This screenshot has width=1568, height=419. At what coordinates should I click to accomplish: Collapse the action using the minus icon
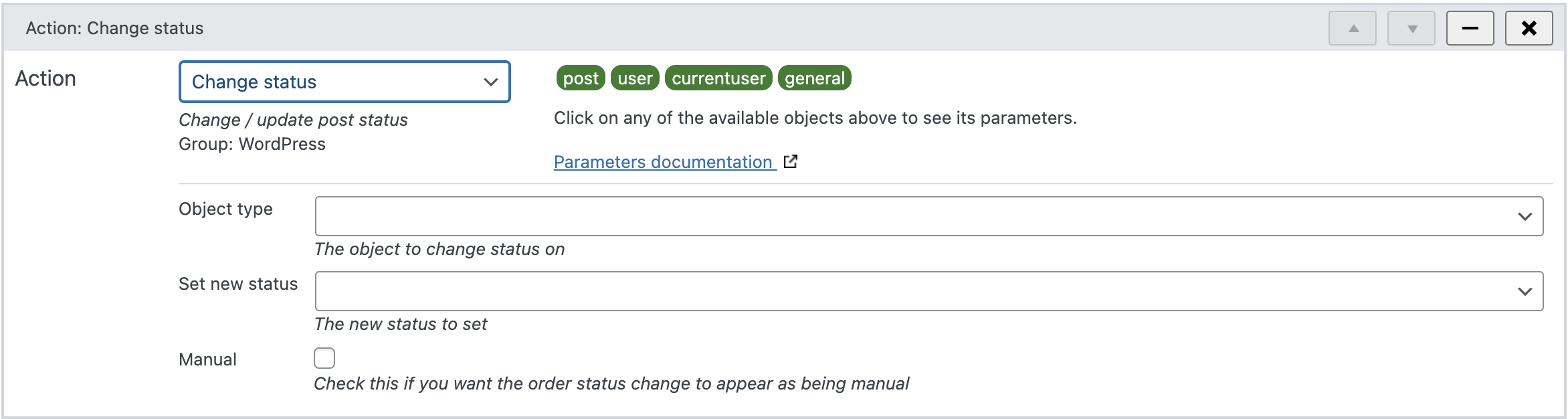pos(1470,27)
